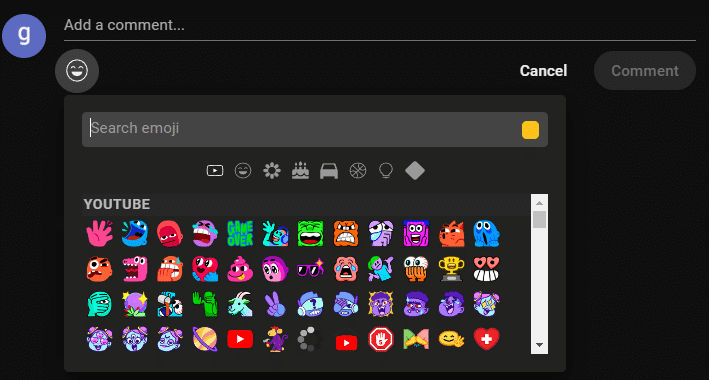Insert the orange face with mustache emoji
Image resolution: width=709 pixels, height=380 pixels.
click(x=99, y=269)
